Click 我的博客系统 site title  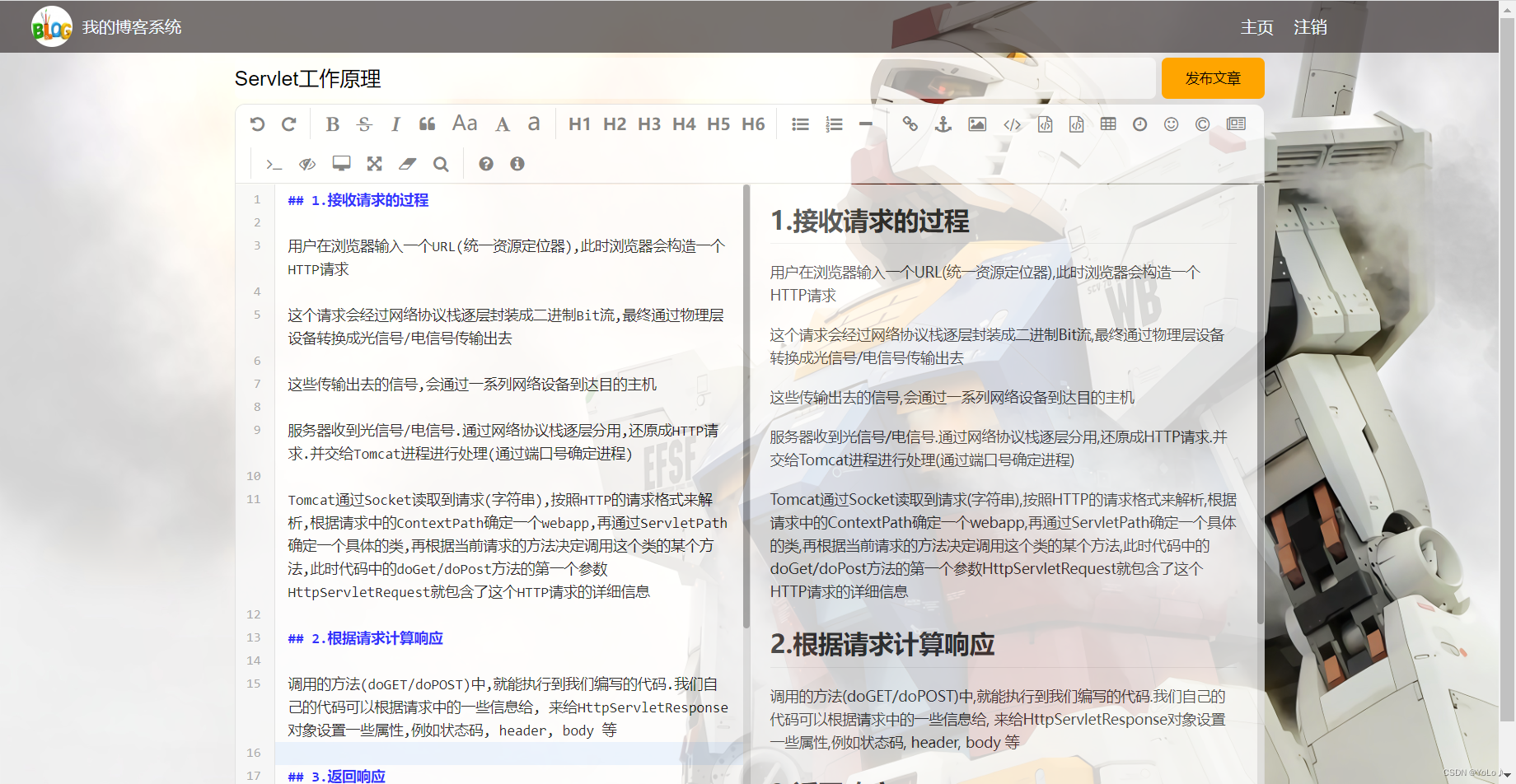click(132, 27)
